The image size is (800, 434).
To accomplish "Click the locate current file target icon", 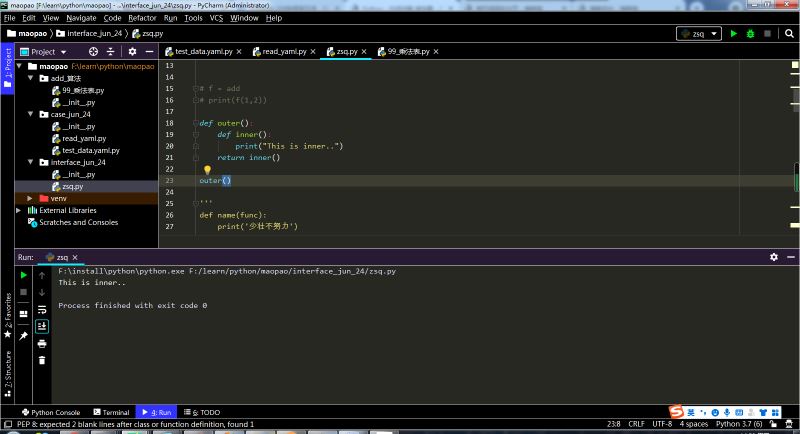I will pos(94,51).
